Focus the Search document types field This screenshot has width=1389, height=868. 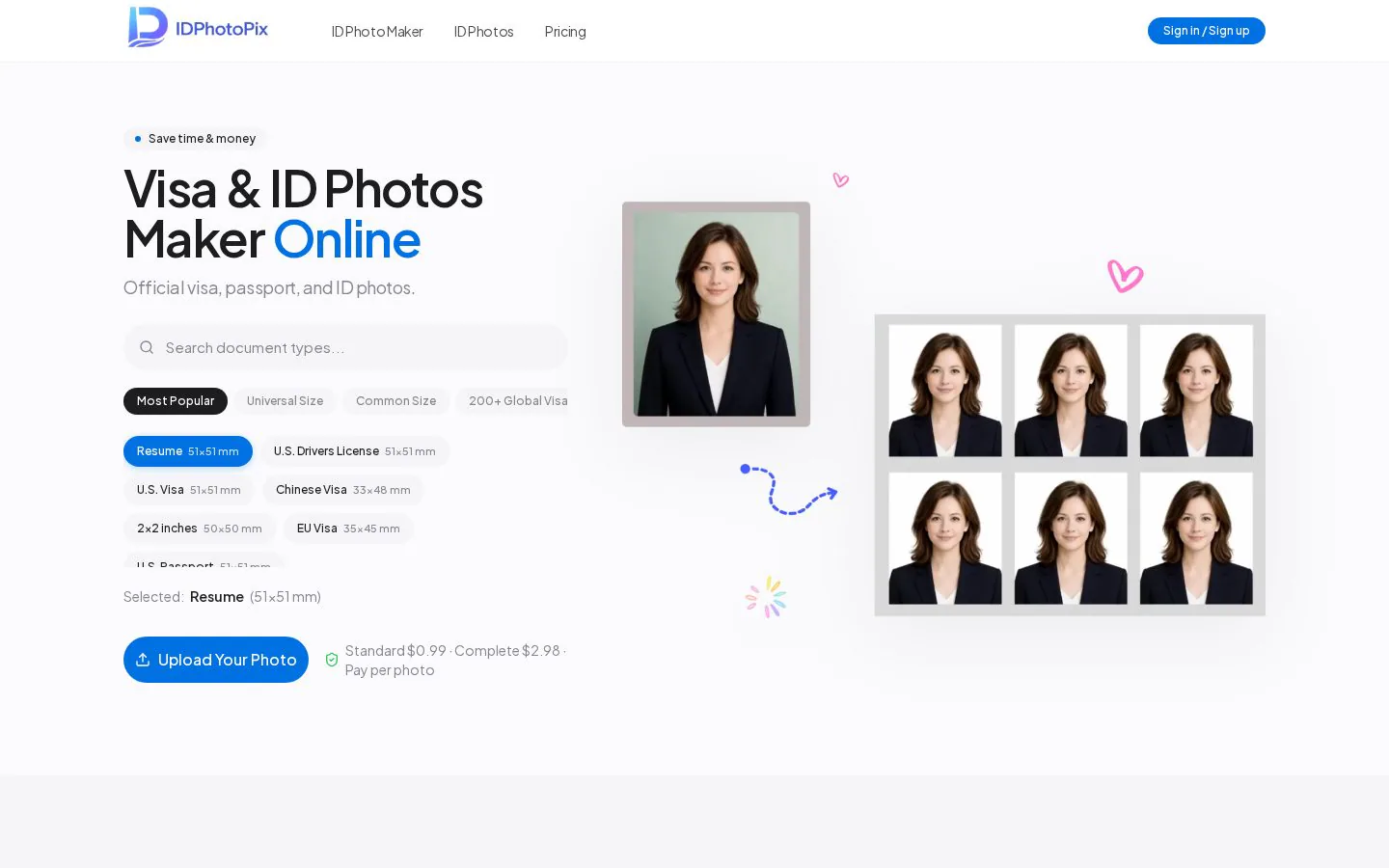(345, 347)
